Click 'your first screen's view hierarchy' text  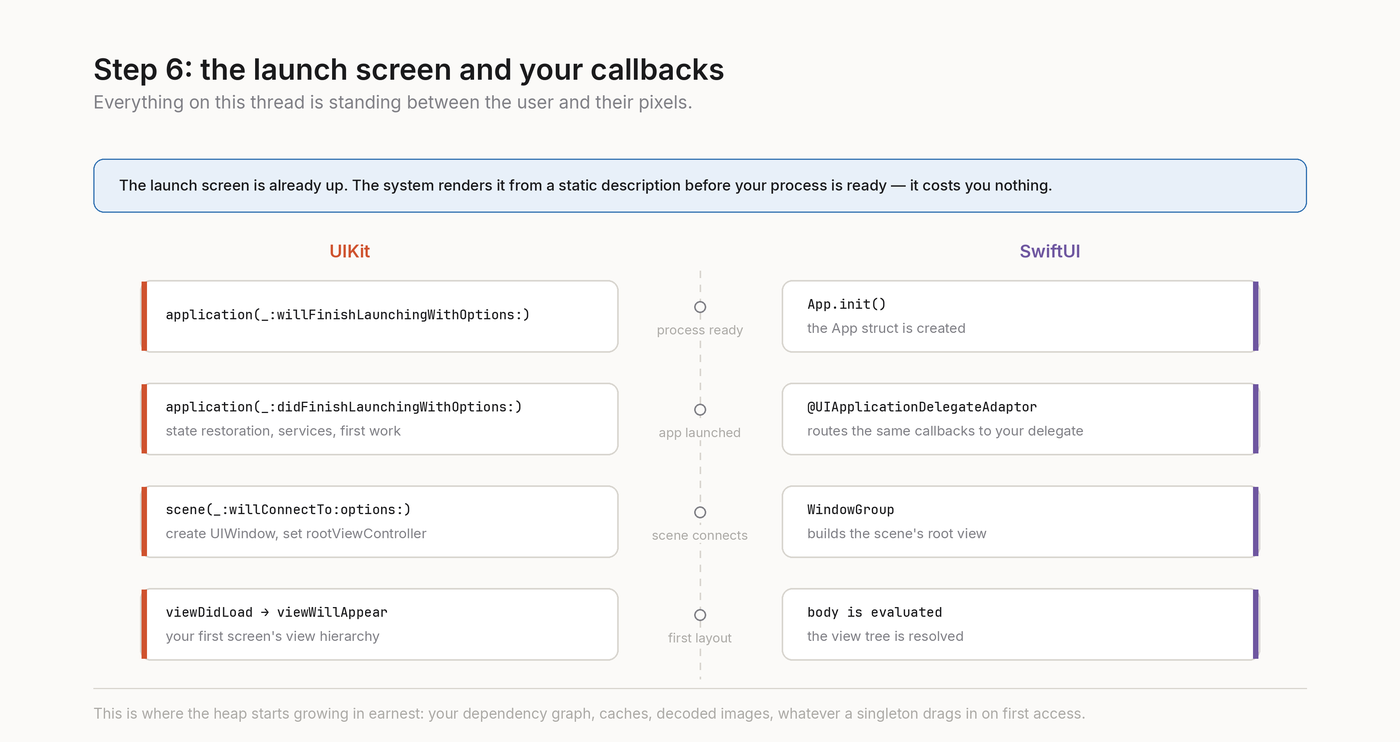[x=272, y=636]
